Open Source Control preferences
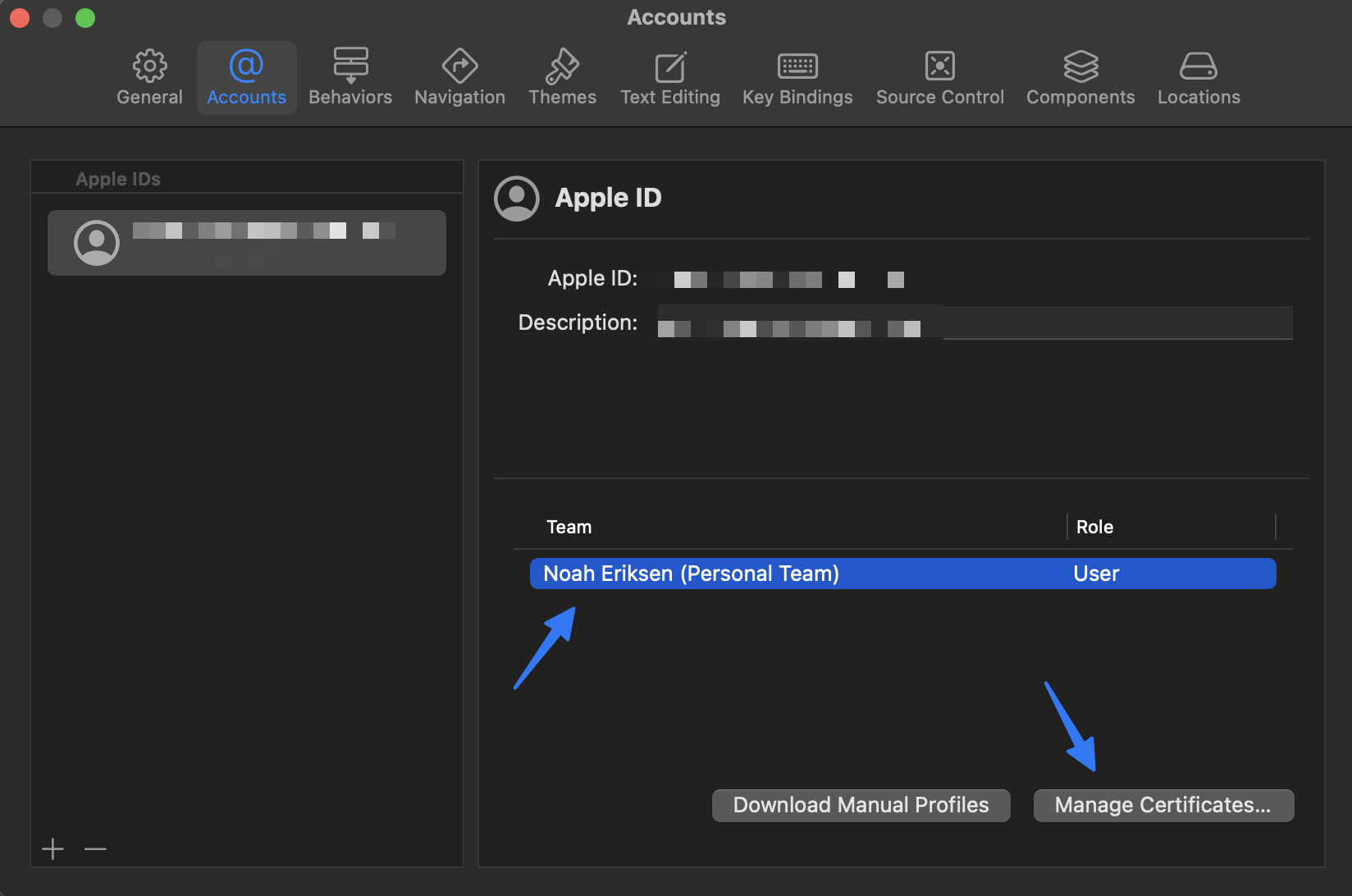The height and width of the screenshot is (896, 1352). pyautogui.click(x=939, y=78)
